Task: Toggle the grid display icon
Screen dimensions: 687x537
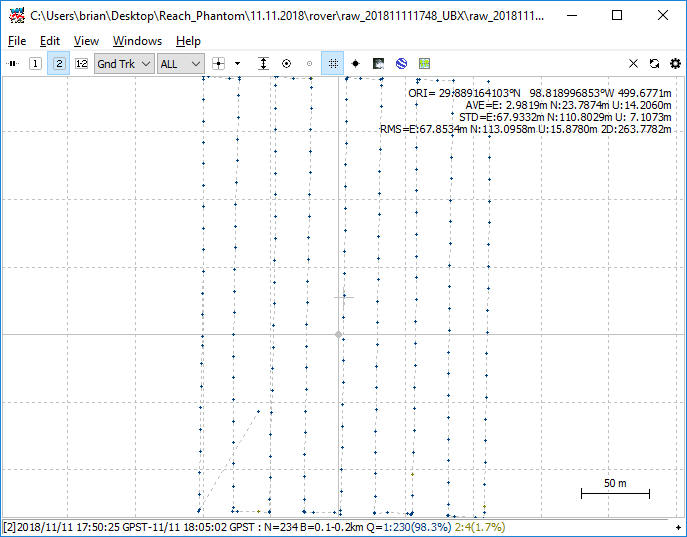Action: (332, 63)
